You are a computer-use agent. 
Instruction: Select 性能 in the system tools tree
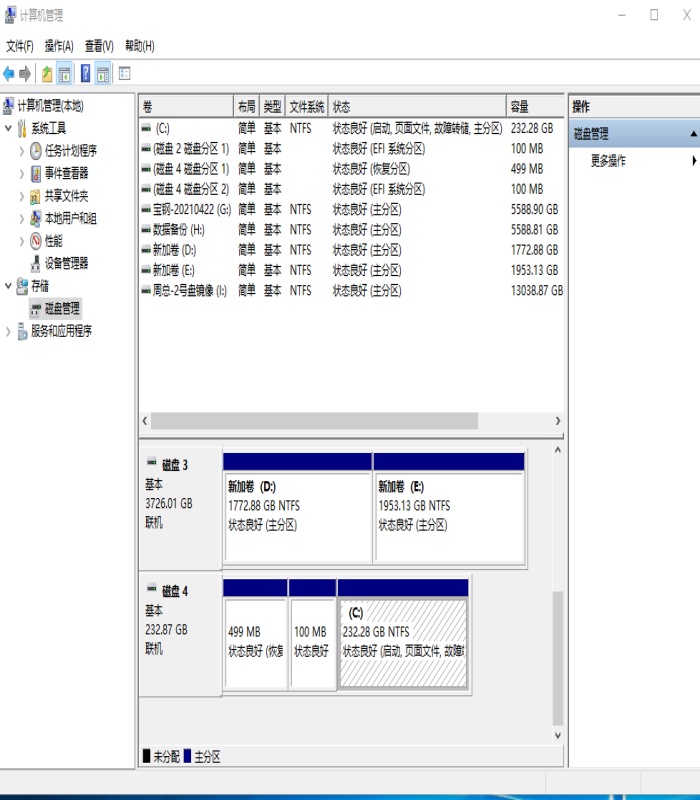(53, 241)
